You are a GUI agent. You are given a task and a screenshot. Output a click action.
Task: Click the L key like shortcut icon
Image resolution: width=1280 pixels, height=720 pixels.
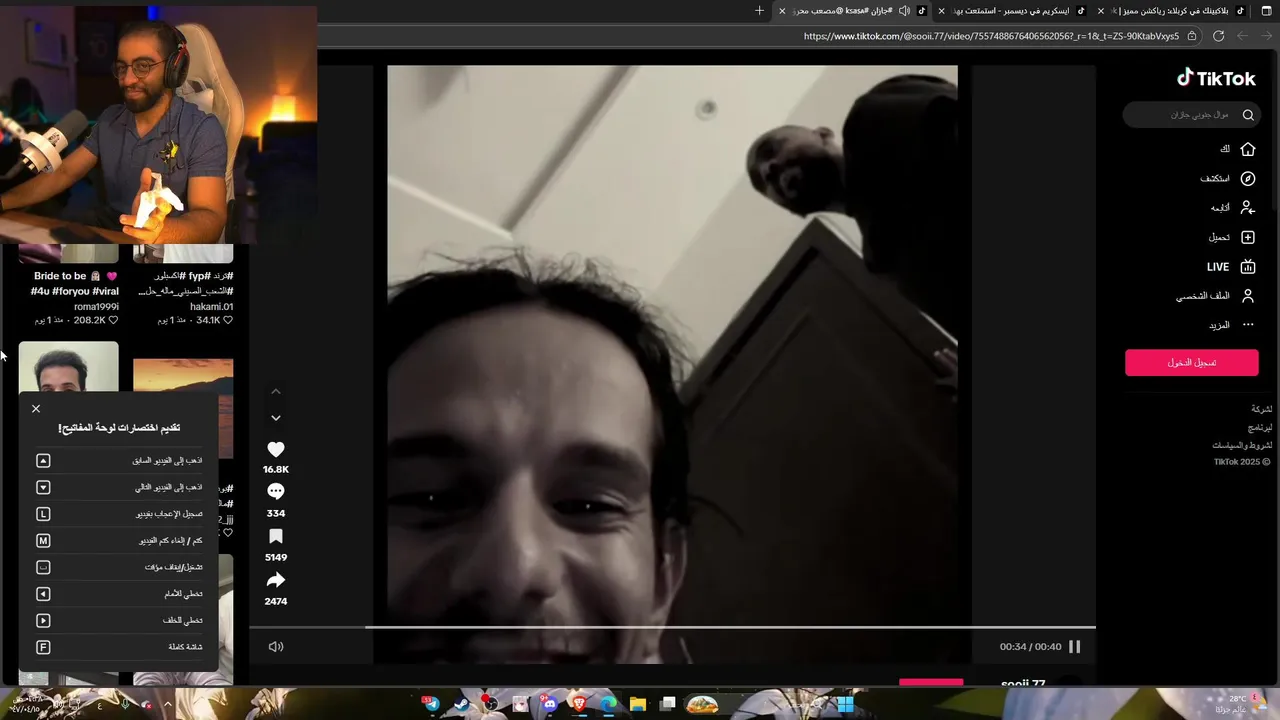[43, 514]
